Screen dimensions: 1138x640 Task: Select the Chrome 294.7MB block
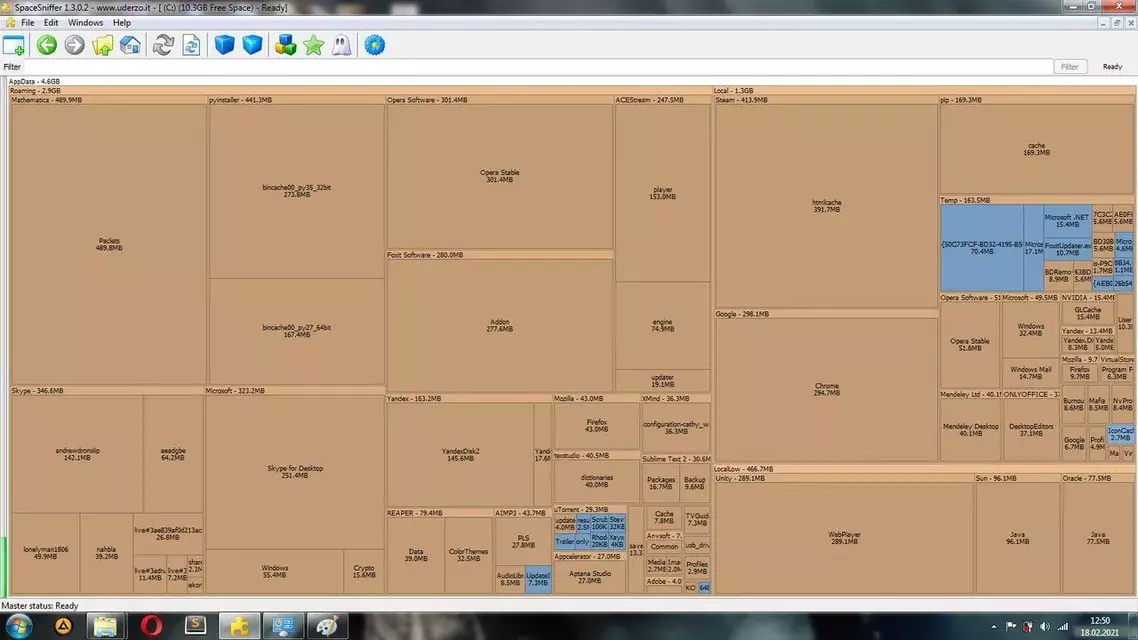pyautogui.click(x=826, y=390)
